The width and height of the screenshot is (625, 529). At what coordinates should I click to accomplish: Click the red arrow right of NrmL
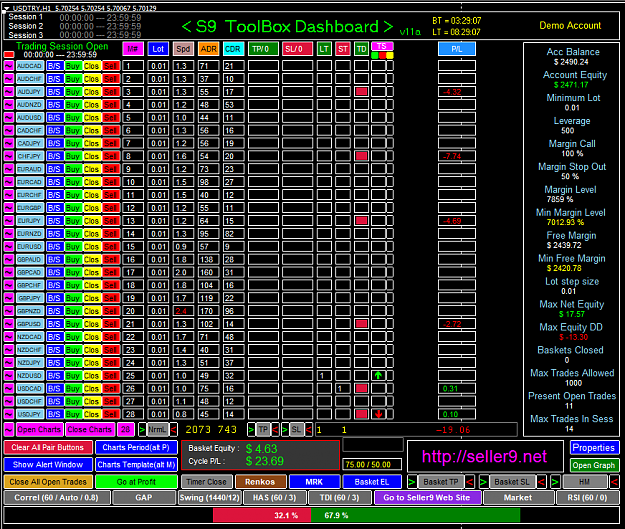(173, 430)
